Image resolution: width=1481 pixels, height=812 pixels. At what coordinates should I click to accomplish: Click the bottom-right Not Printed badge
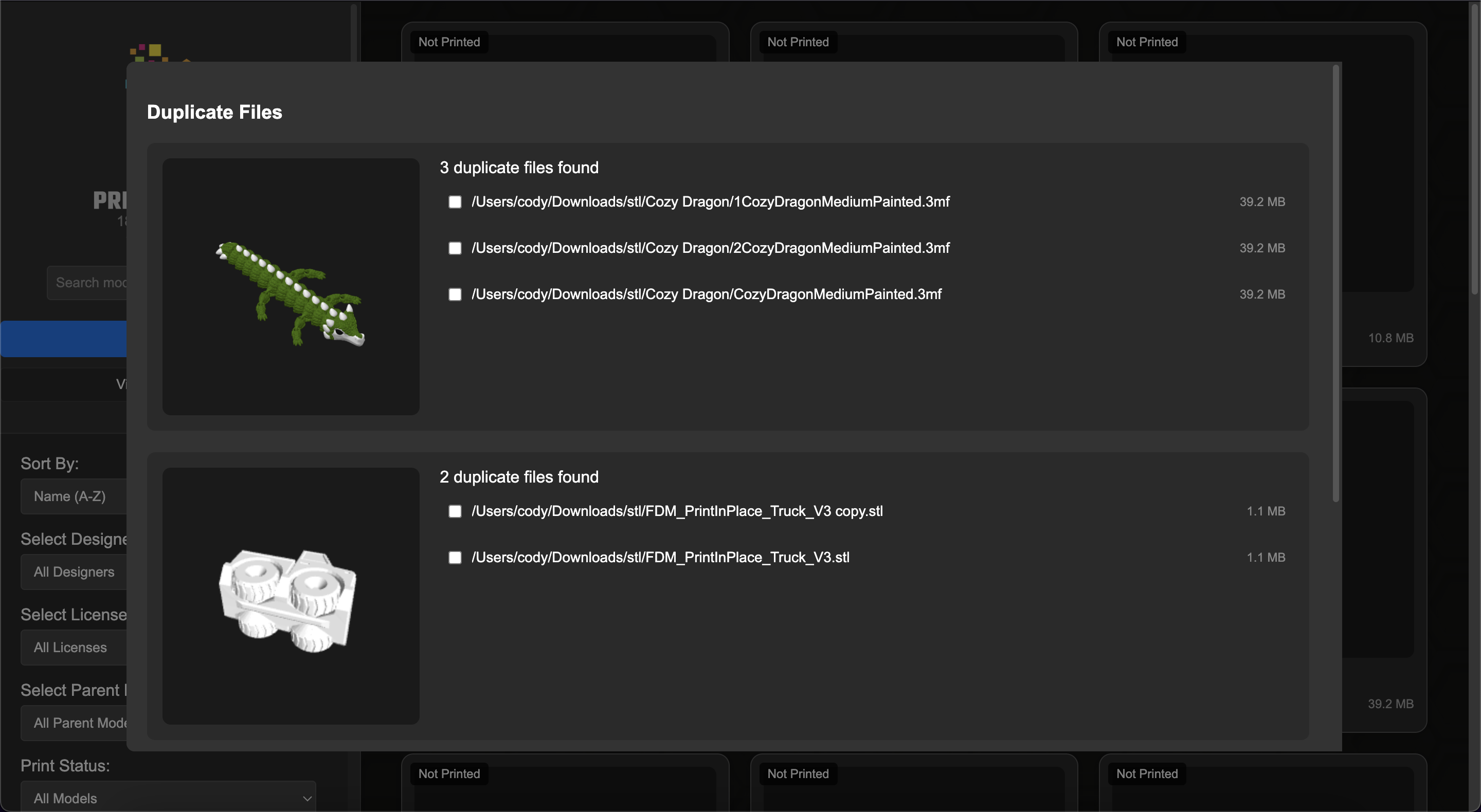click(x=1147, y=773)
